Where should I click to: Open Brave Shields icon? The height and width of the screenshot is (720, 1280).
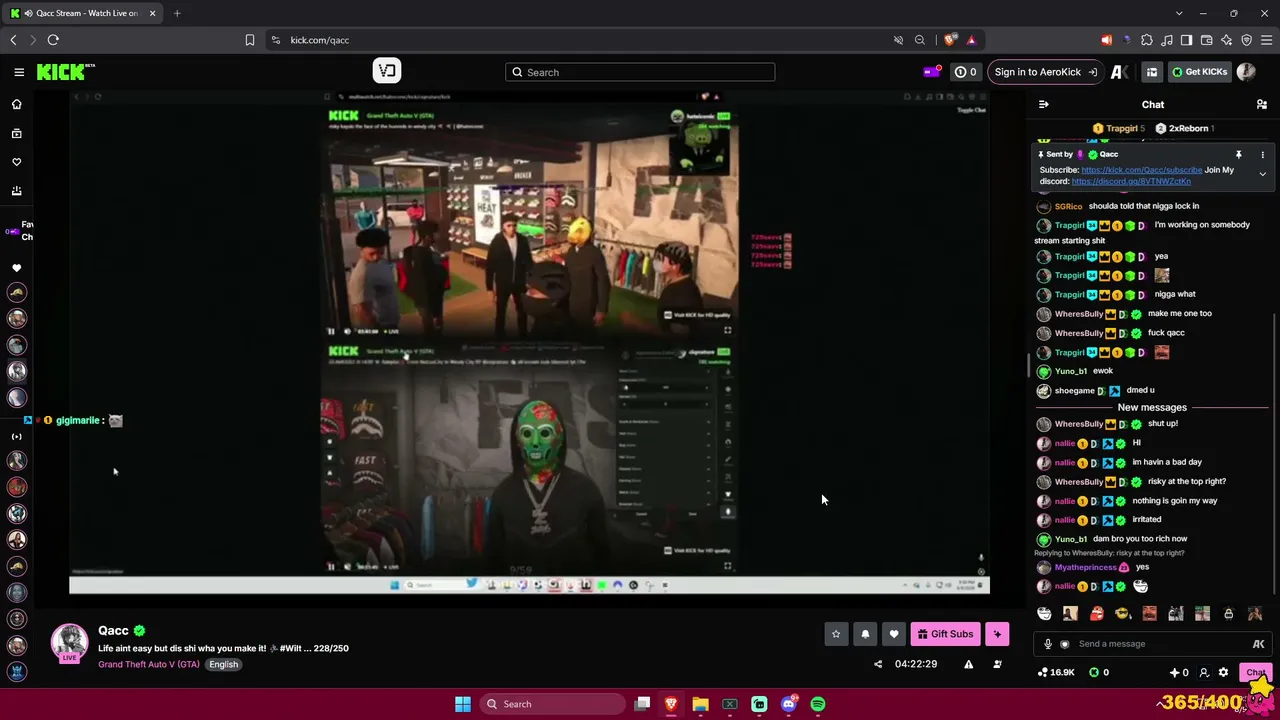949,40
